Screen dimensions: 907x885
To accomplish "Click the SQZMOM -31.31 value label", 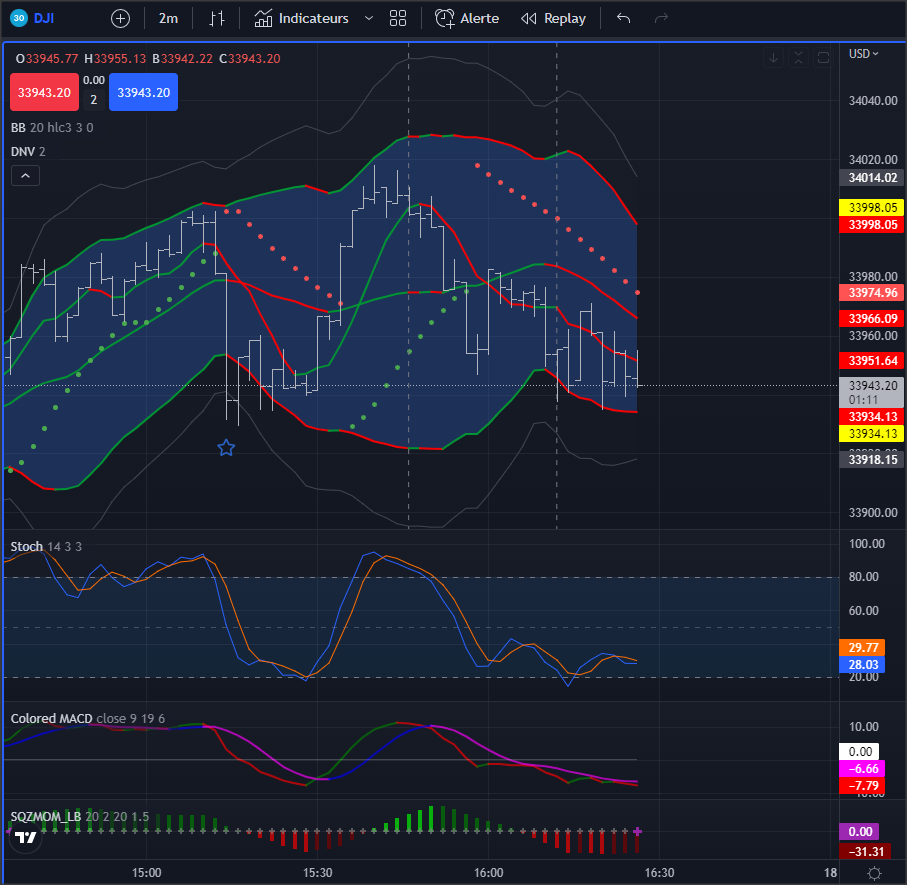I will pos(865,851).
